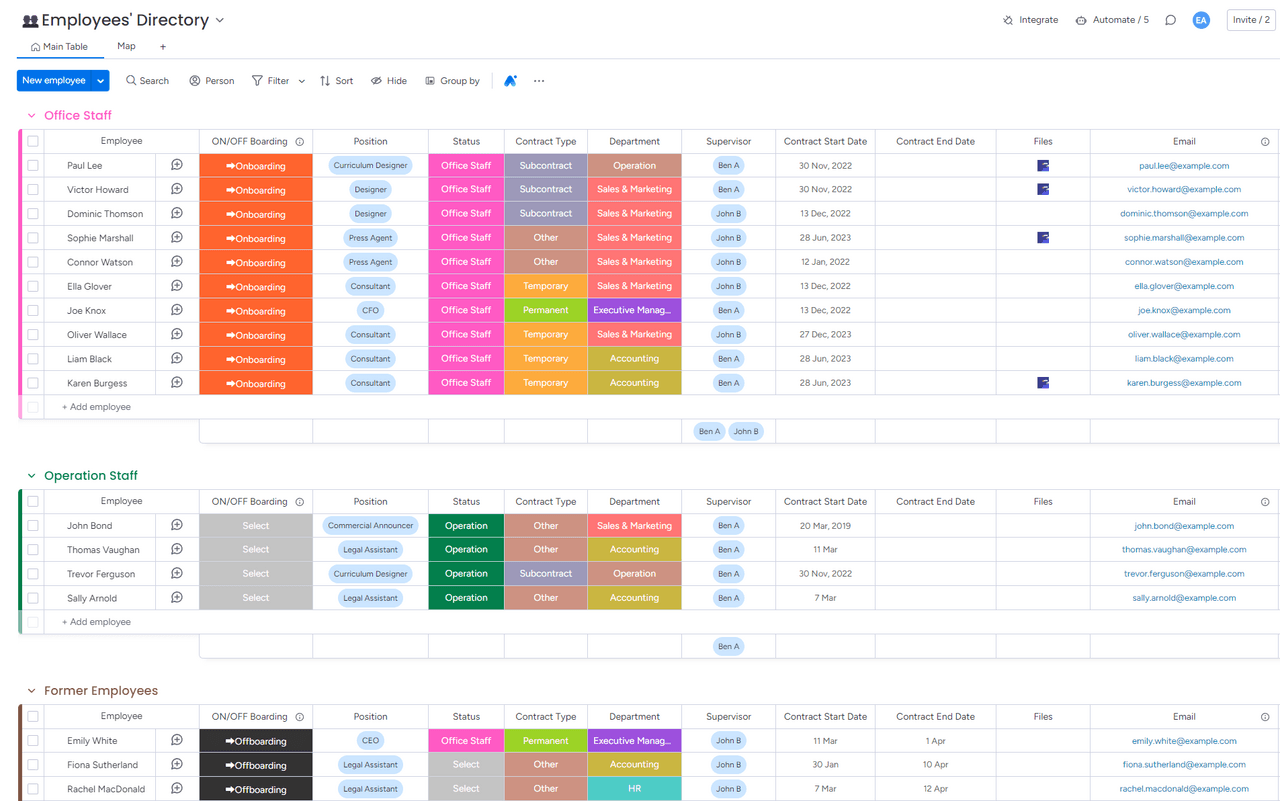Viewport: 1280px width, 801px height.
Task: Choose Status for Rachel MacDonald
Action: click(x=466, y=789)
